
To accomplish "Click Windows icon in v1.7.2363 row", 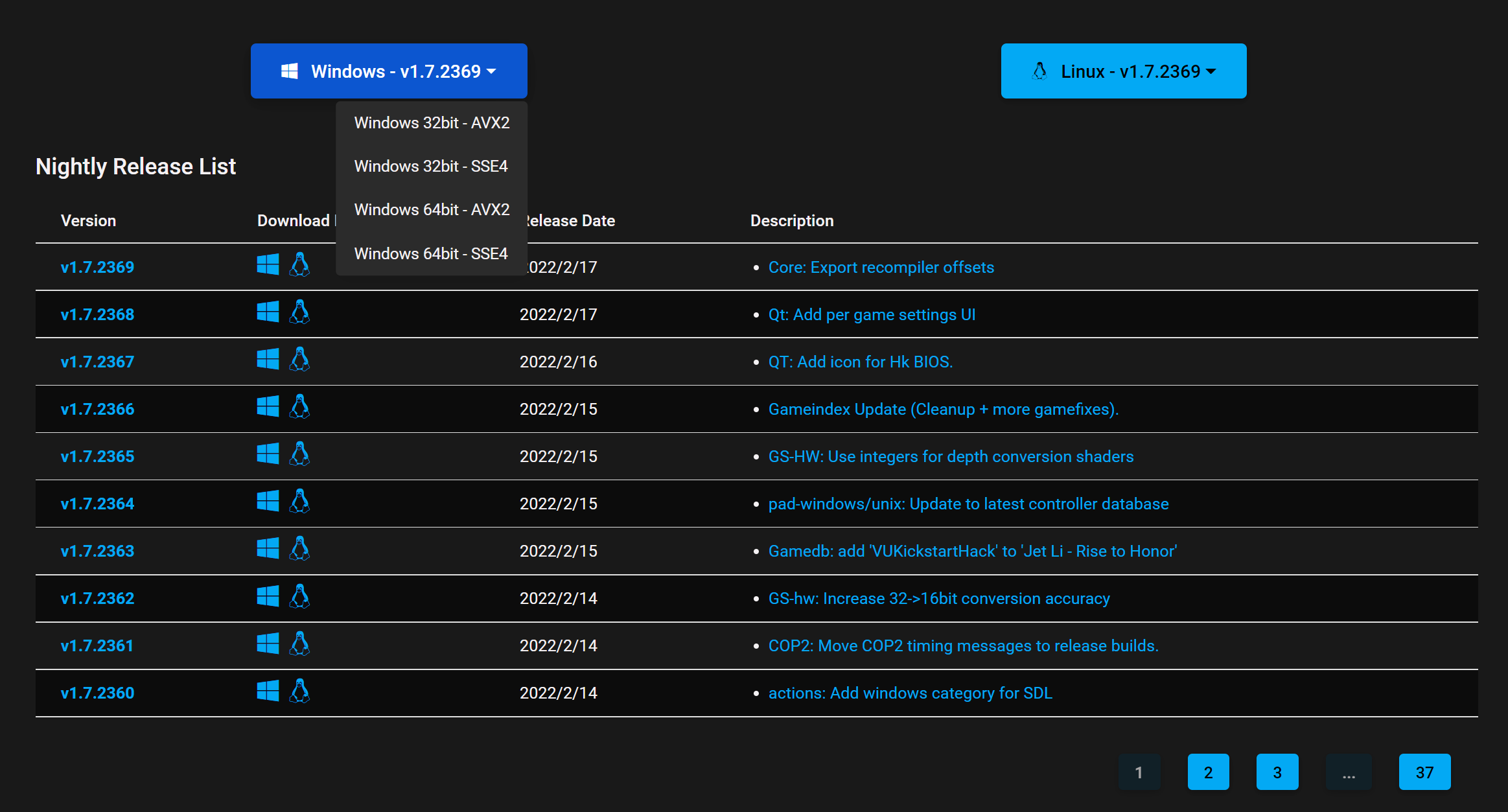I will [268, 548].
